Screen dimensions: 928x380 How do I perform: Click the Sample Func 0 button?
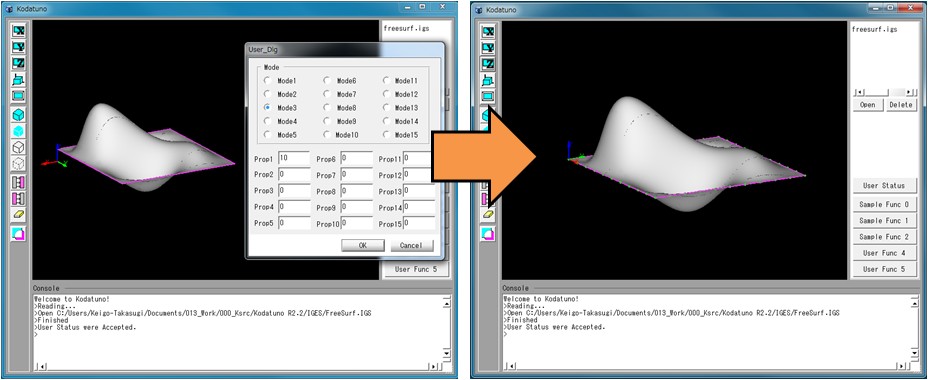coord(884,205)
